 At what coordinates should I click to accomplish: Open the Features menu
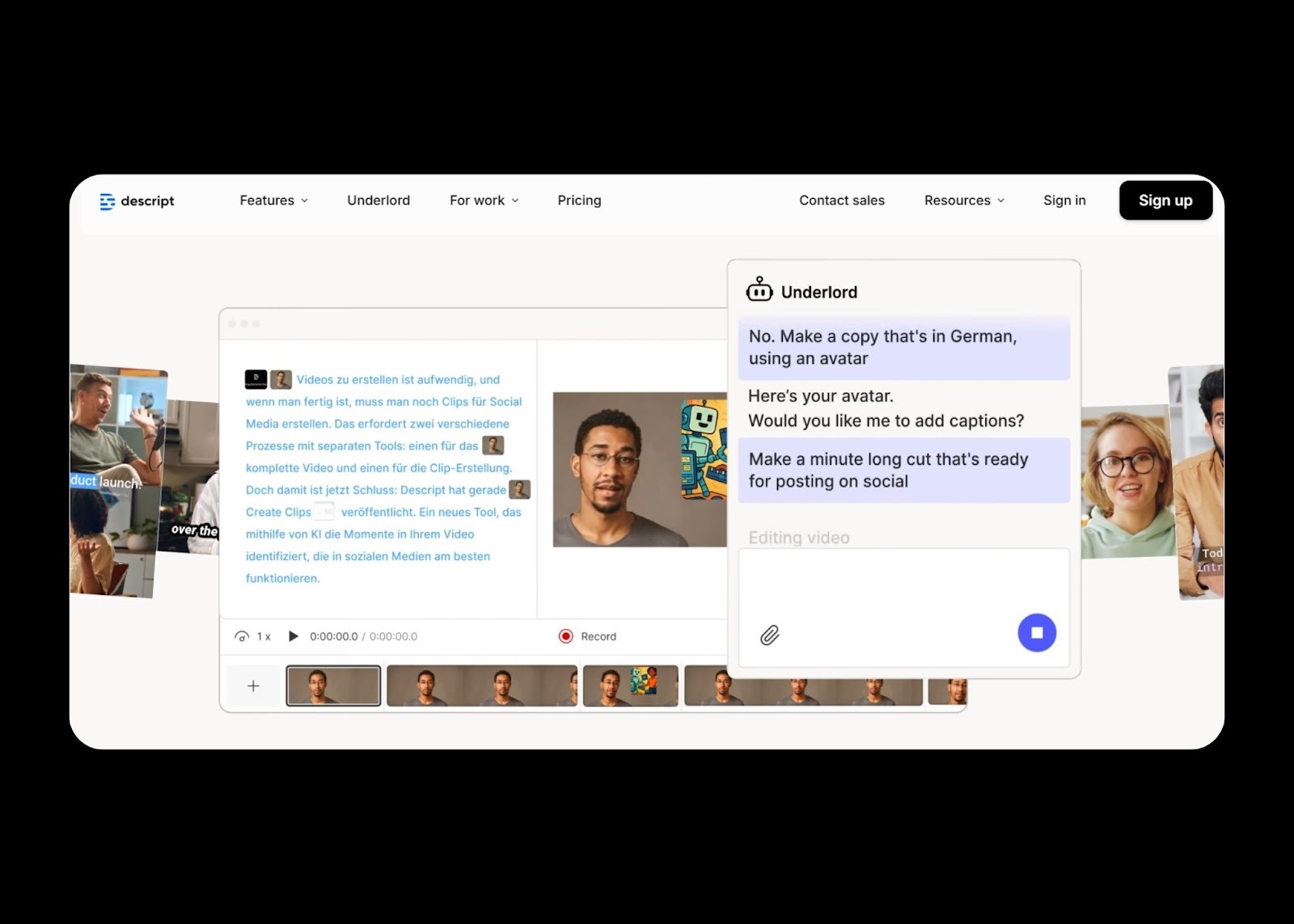click(274, 200)
